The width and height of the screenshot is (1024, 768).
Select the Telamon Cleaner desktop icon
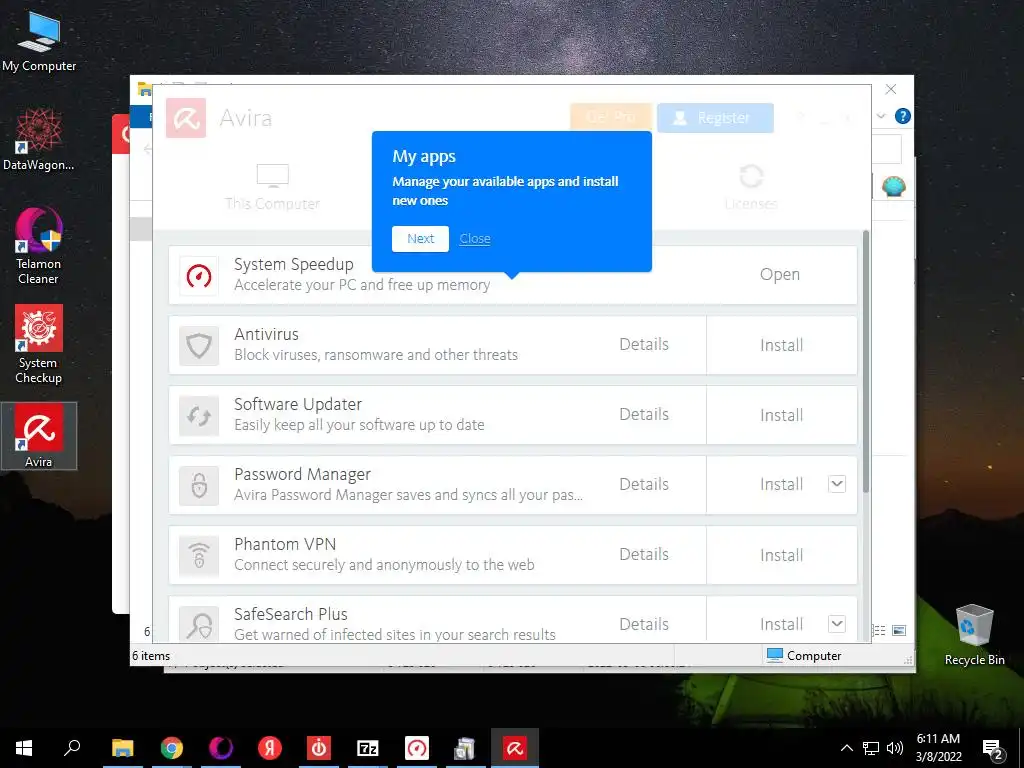tap(39, 246)
